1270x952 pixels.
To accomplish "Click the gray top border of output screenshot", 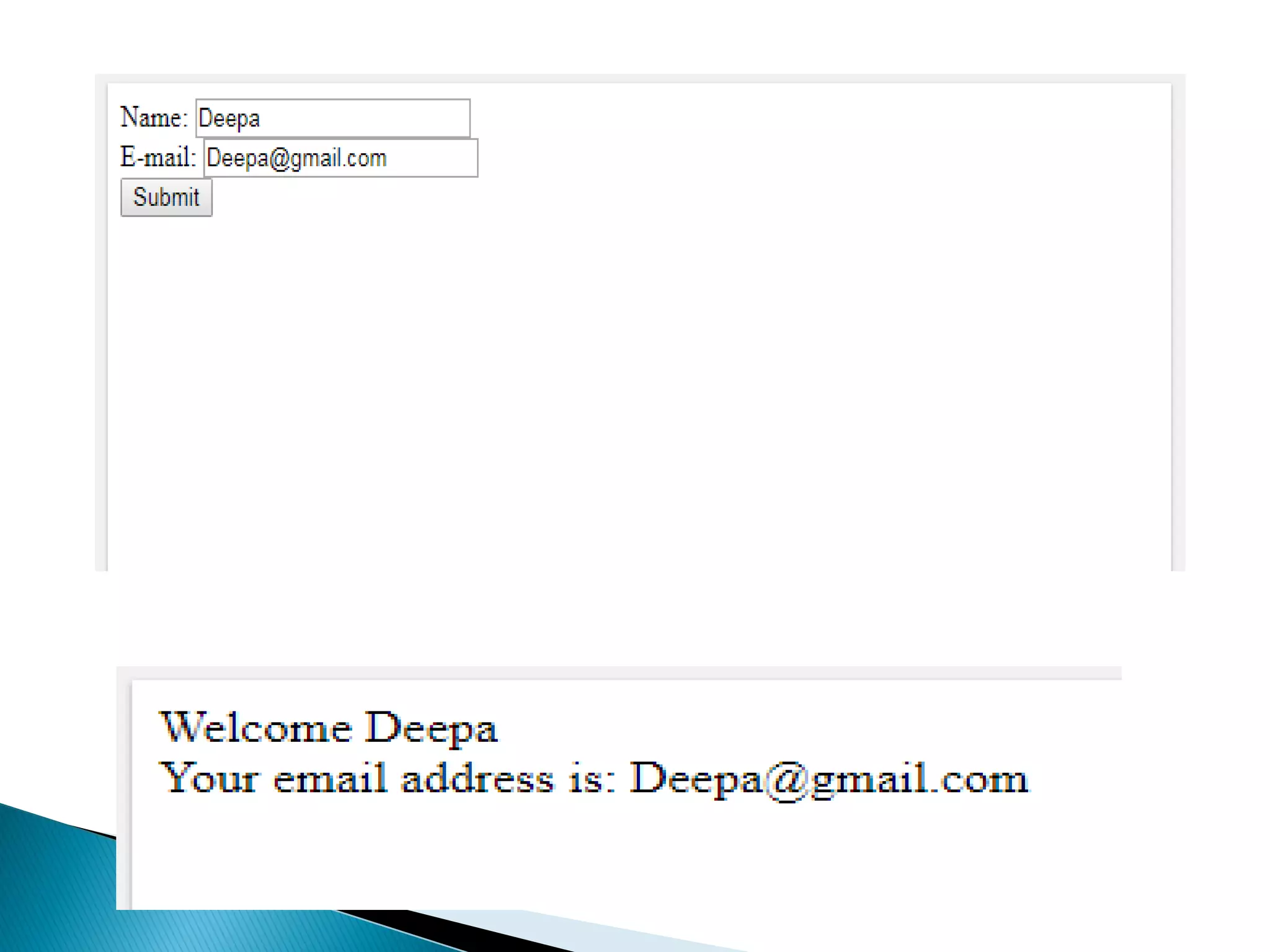I will click(620, 672).
